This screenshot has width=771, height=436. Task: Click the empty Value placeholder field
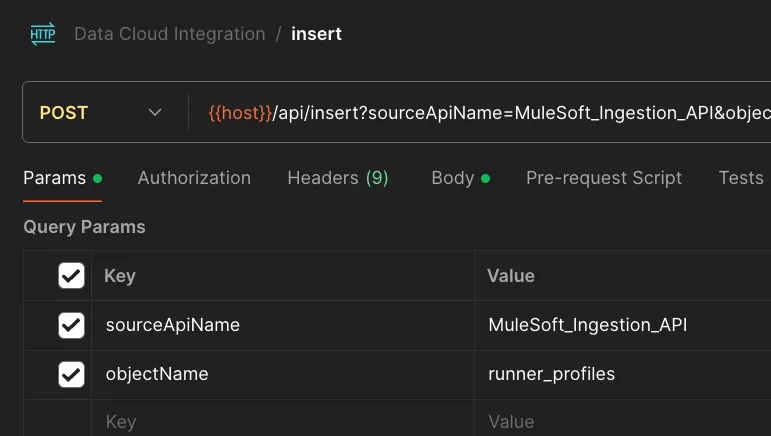pyautogui.click(x=623, y=419)
